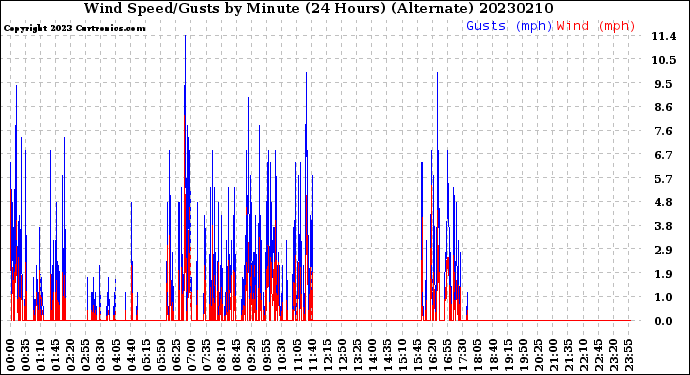Click the 1.0 y-axis value
690x375 pixels.
click(664, 298)
